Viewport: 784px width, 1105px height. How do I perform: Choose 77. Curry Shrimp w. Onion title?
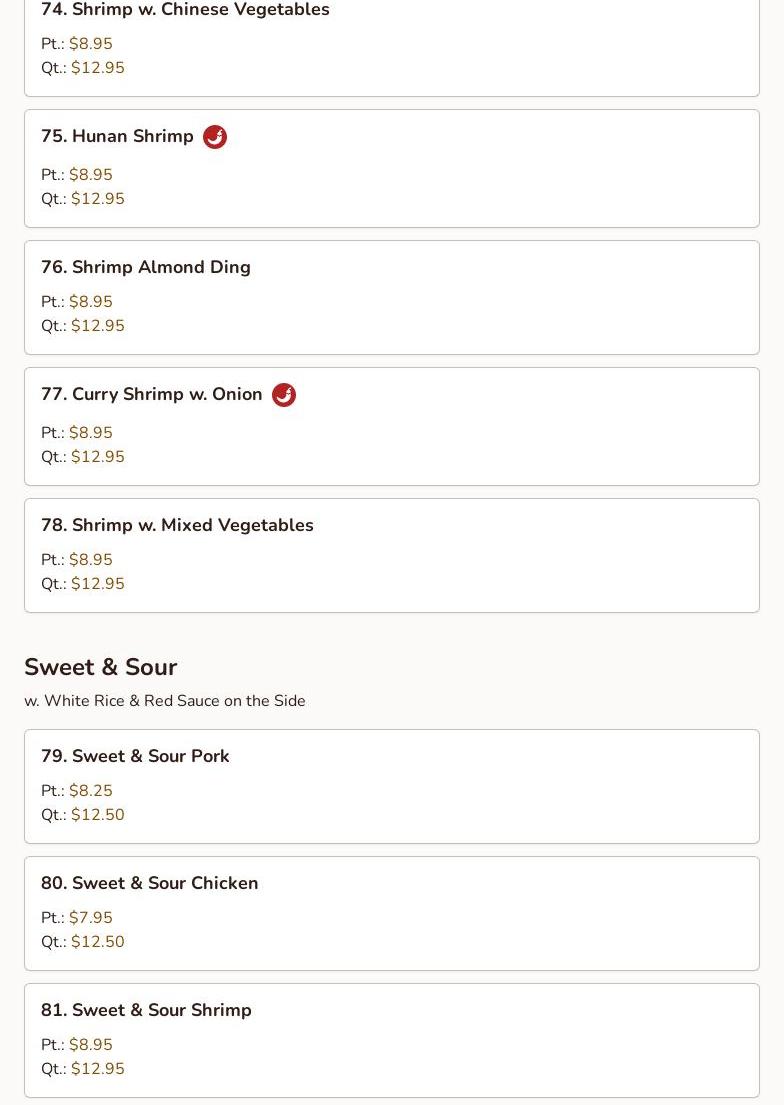pos(152,394)
